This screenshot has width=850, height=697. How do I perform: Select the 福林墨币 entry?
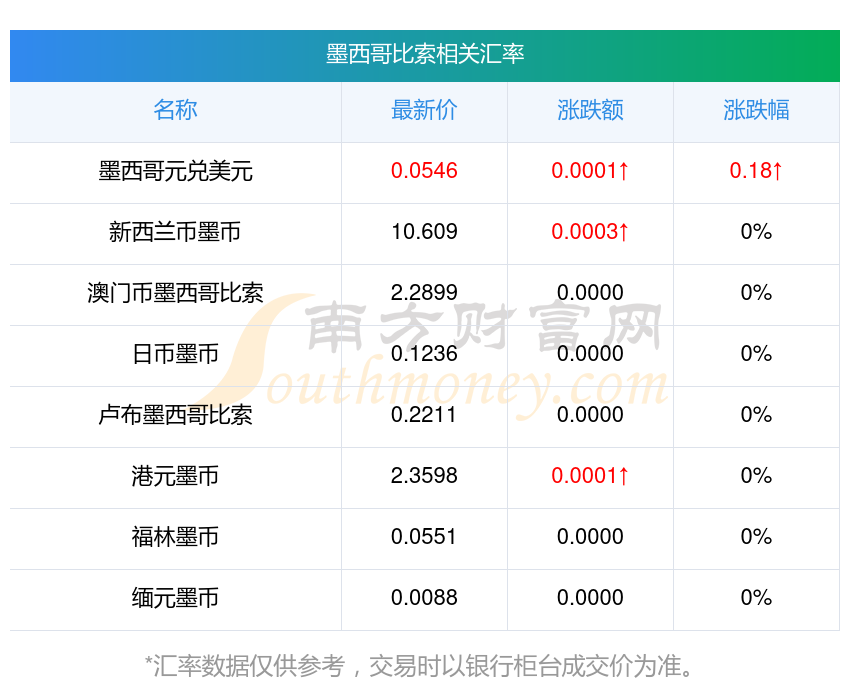click(x=175, y=537)
